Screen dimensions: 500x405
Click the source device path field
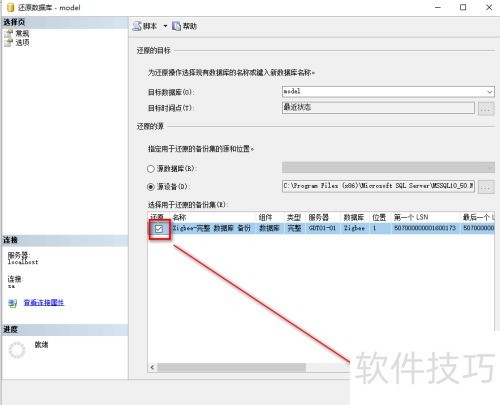378,186
